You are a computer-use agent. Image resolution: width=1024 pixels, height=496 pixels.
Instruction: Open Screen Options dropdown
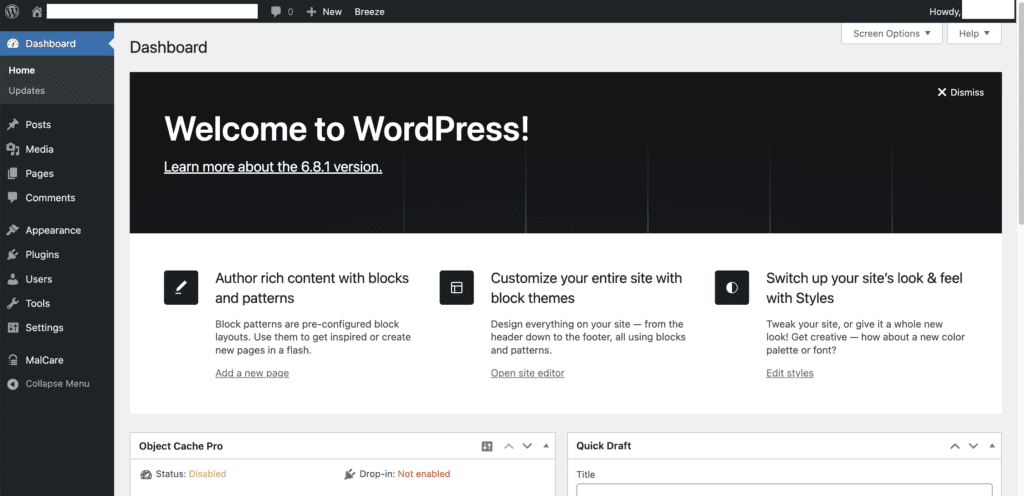point(891,33)
